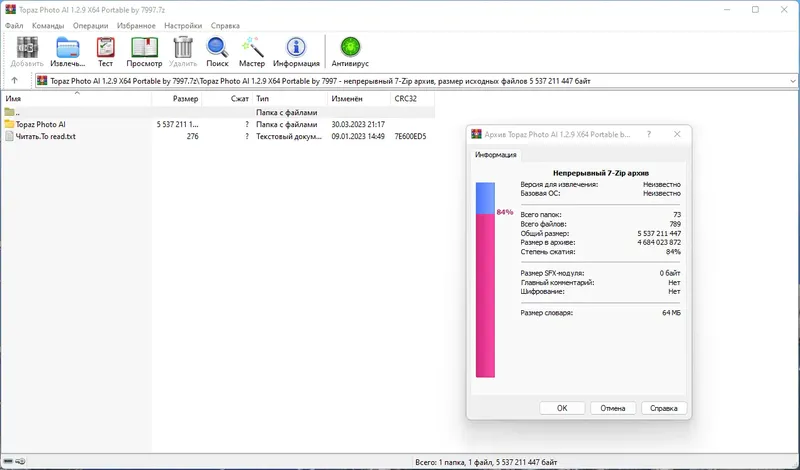Click the drive icon in the status bar
The image size is (800, 470).
[x=8, y=461]
